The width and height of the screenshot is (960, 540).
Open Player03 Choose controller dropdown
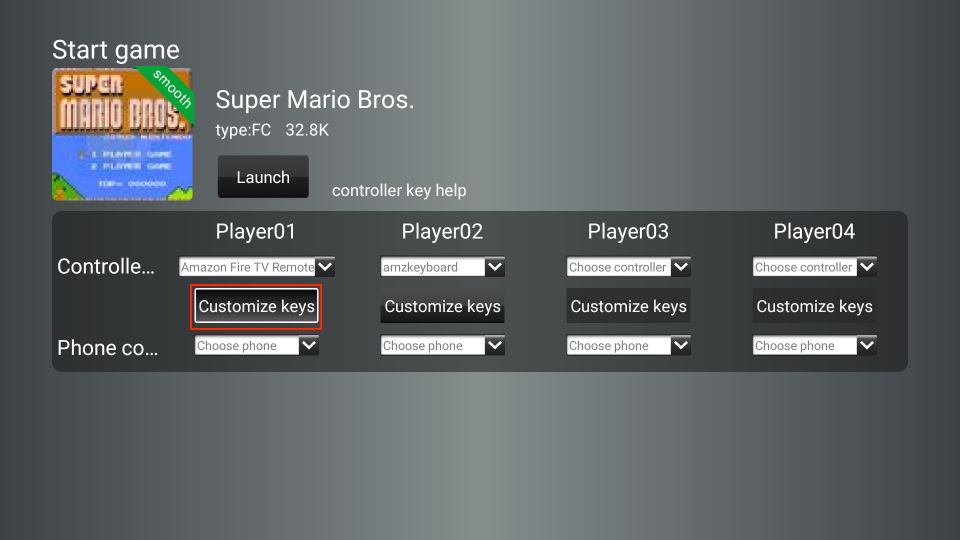629,267
